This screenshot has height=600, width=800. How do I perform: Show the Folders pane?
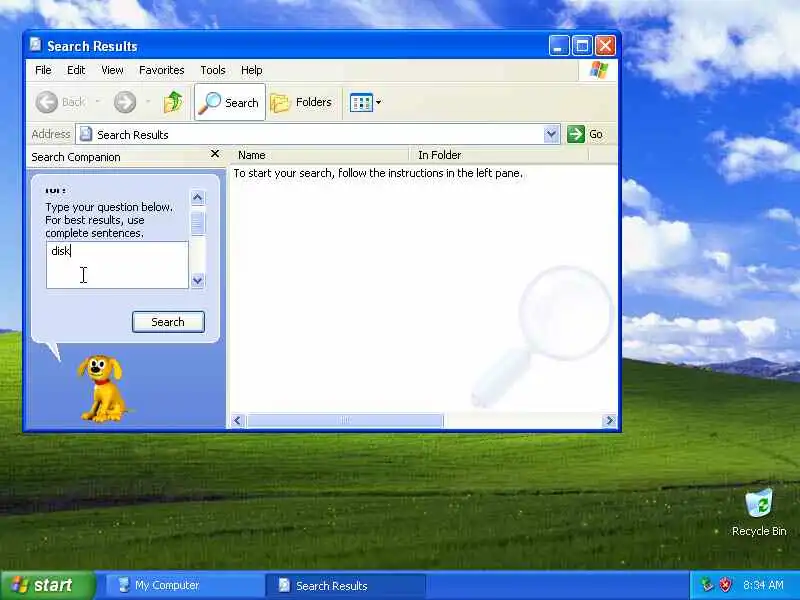tap(301, 103)
